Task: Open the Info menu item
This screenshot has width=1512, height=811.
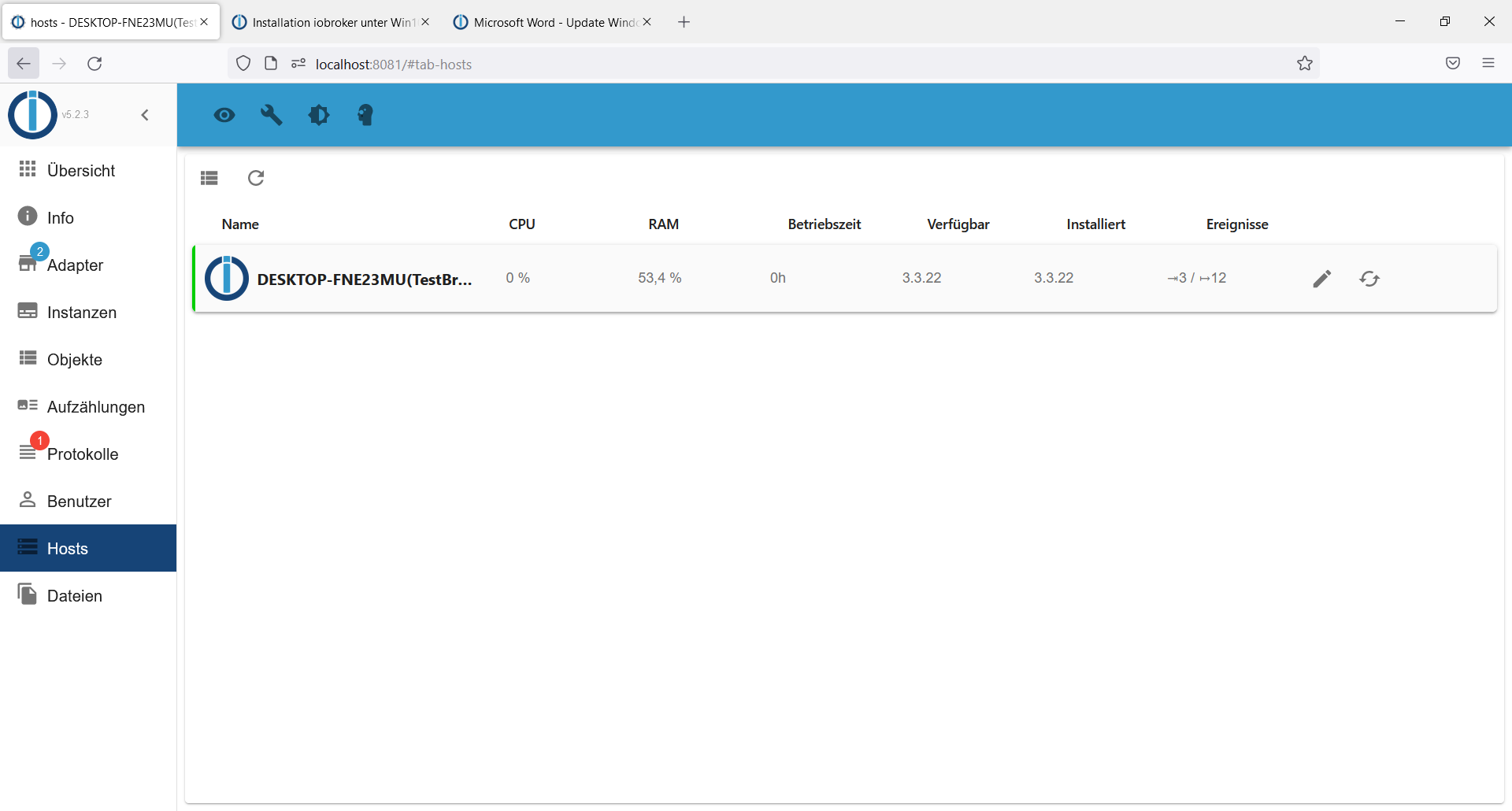Action: (88, 217)
